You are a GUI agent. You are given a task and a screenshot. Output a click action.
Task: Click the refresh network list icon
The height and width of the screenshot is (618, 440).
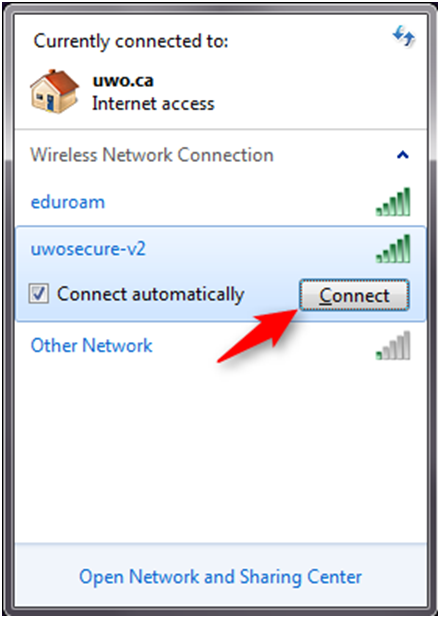tap(403, 36)
